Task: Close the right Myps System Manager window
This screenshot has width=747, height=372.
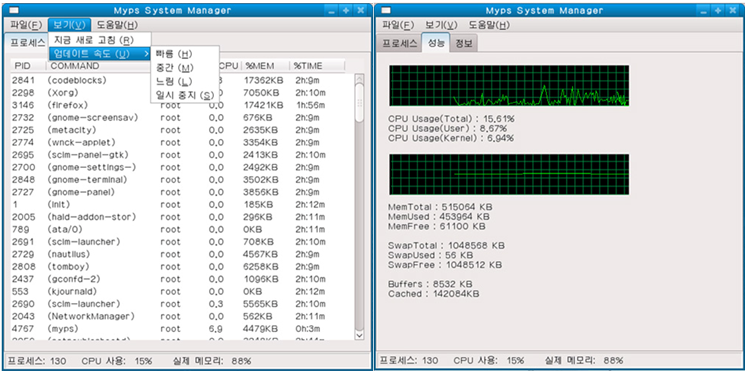Action: point(732,10)
